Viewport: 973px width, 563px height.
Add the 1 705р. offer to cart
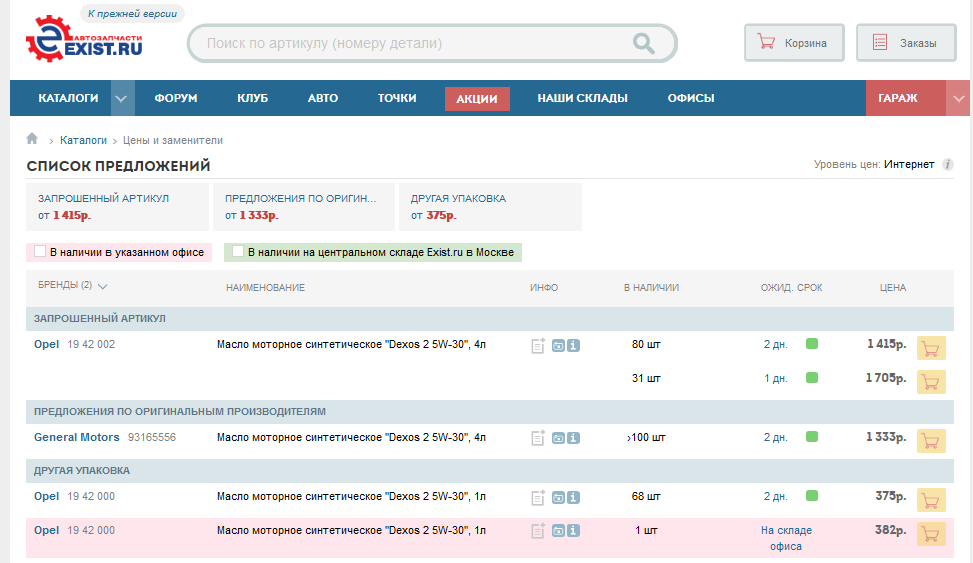[931, 382]
